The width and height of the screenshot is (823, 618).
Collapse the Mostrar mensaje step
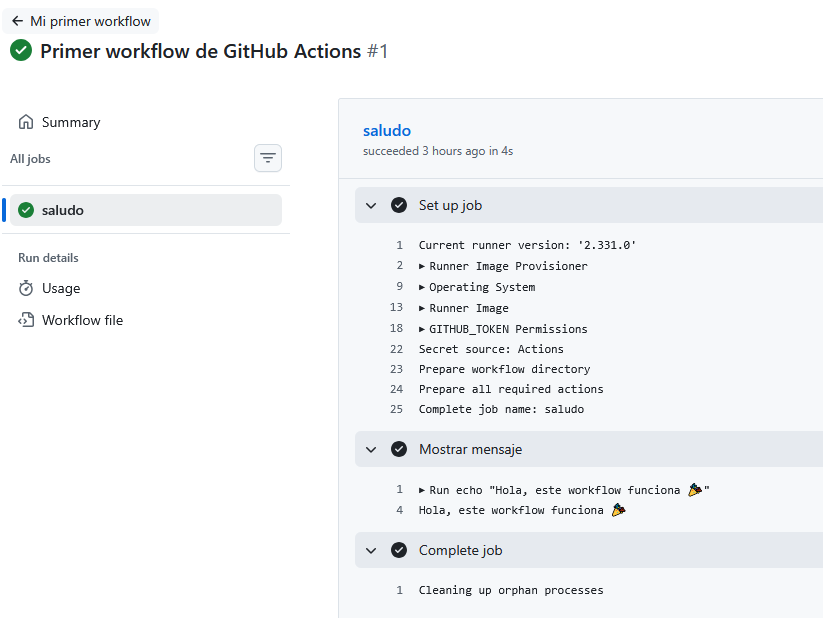point(371,449)
